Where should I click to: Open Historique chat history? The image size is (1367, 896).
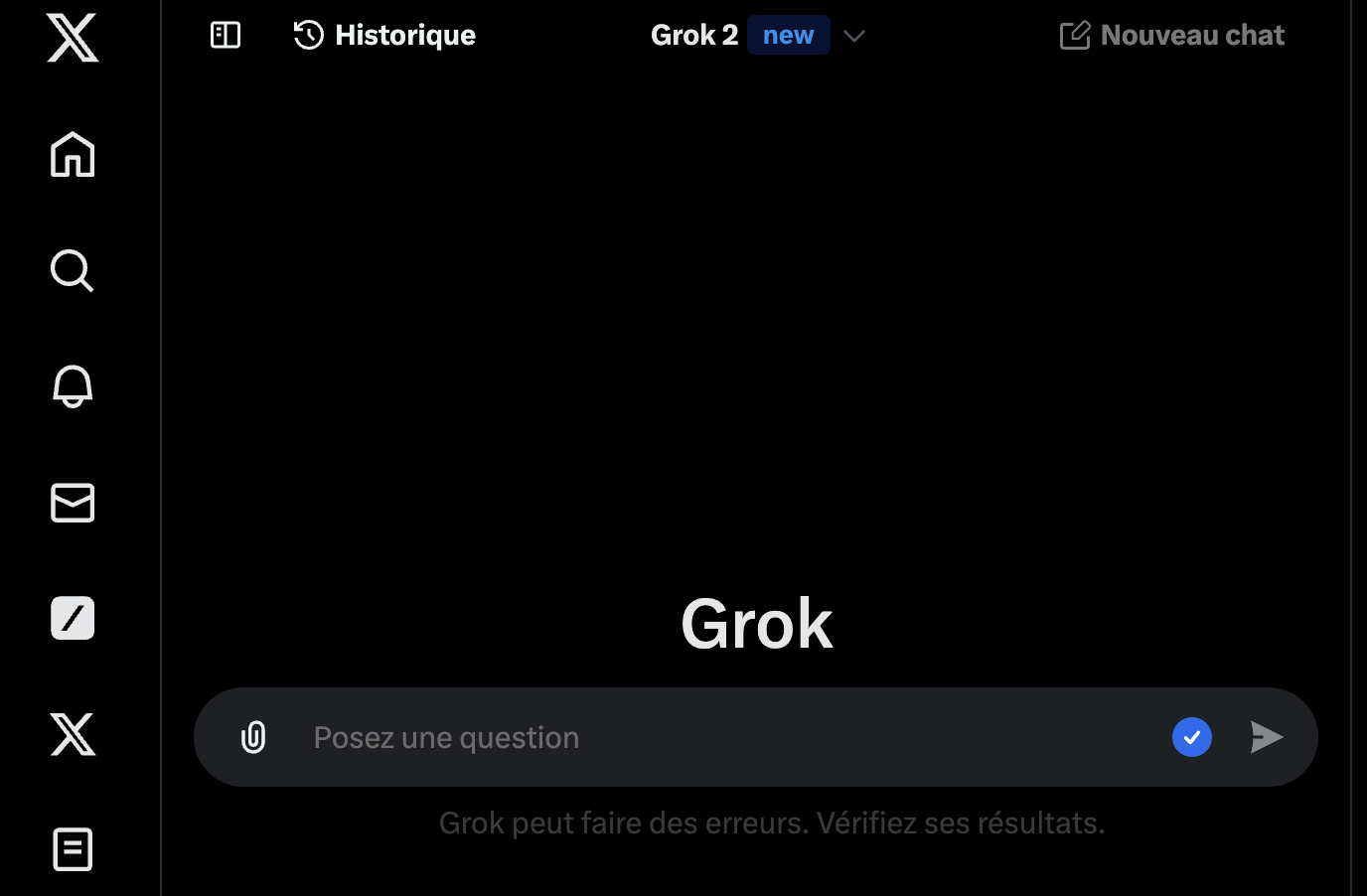pyautogui.click(x=384, y=35)
